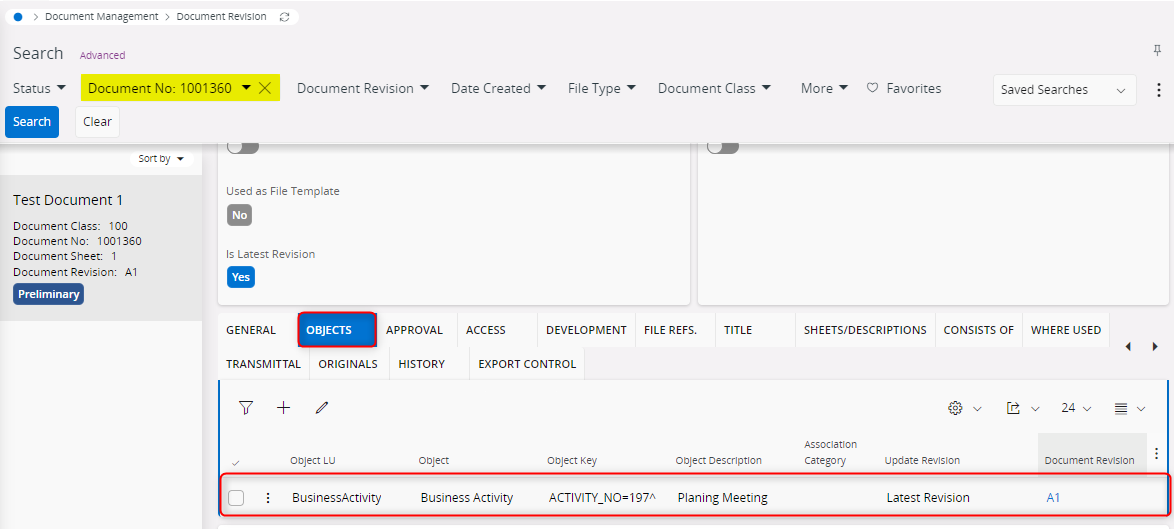
Task: Click the Preliminary status badge
Action: 49,294
